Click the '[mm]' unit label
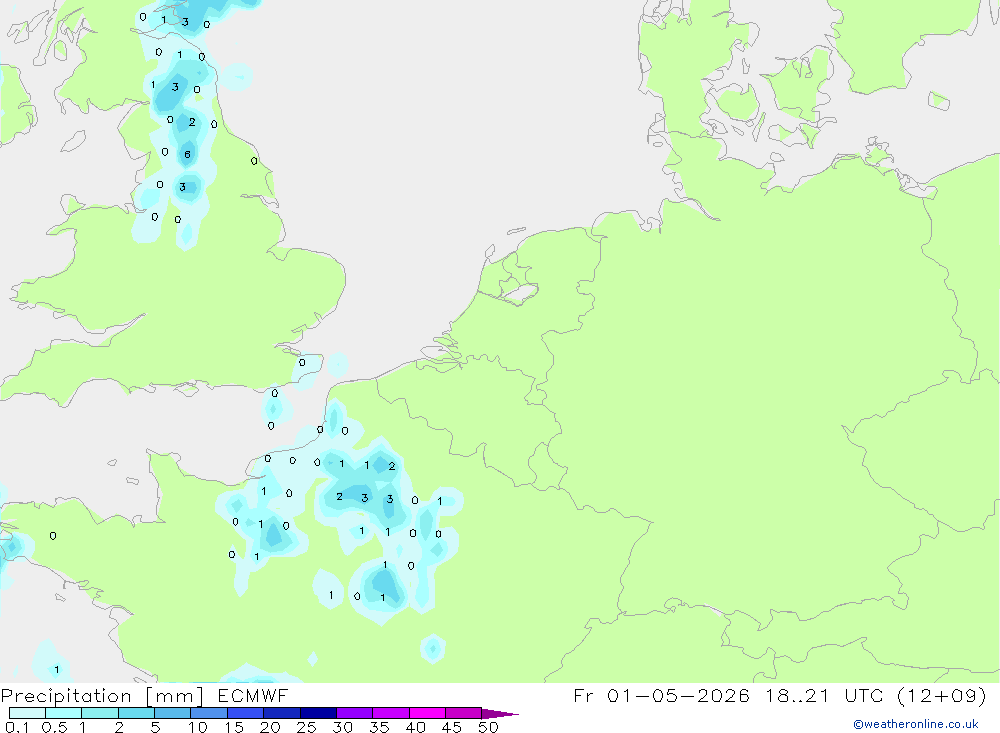This screenshot has width=1000, height=733. pyautogui.click(x=175, y=696)
